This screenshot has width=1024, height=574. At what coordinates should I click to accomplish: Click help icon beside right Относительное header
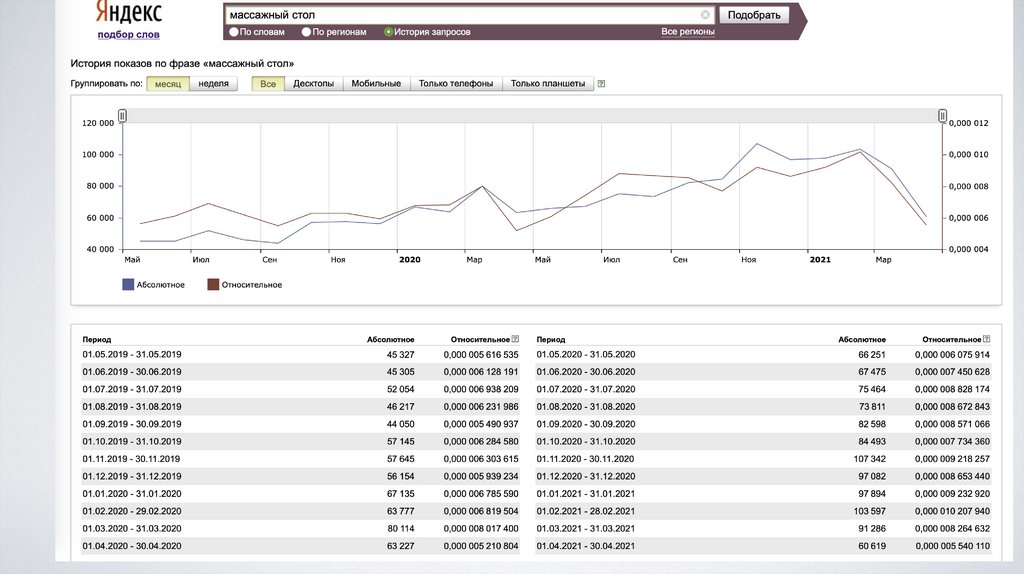click(987, 339)
